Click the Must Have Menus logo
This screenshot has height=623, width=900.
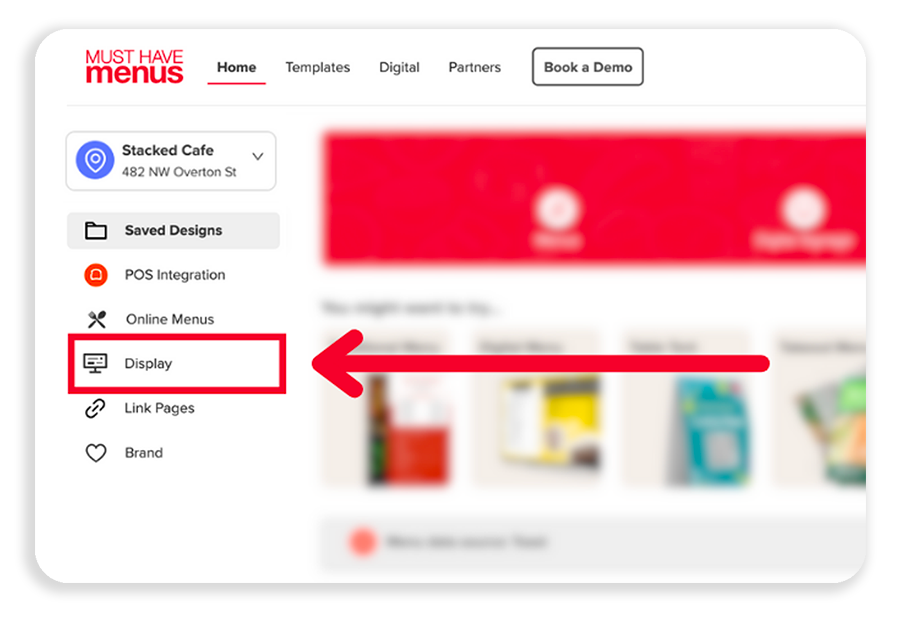point(134,66)
